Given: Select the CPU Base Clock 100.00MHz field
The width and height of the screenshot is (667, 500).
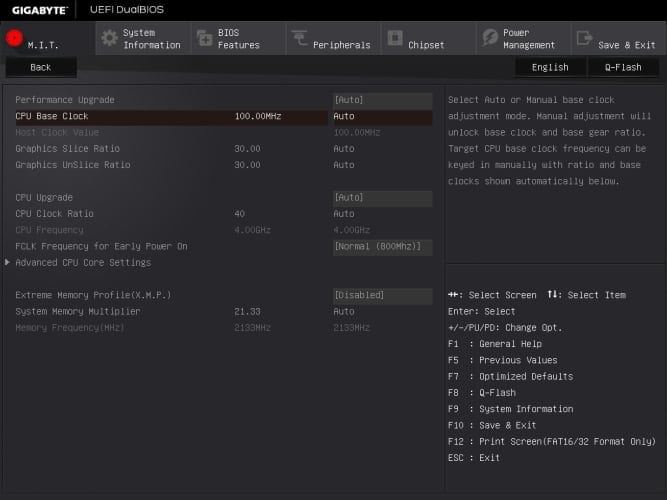Looking at the screenshot, I should pos(258,117).
